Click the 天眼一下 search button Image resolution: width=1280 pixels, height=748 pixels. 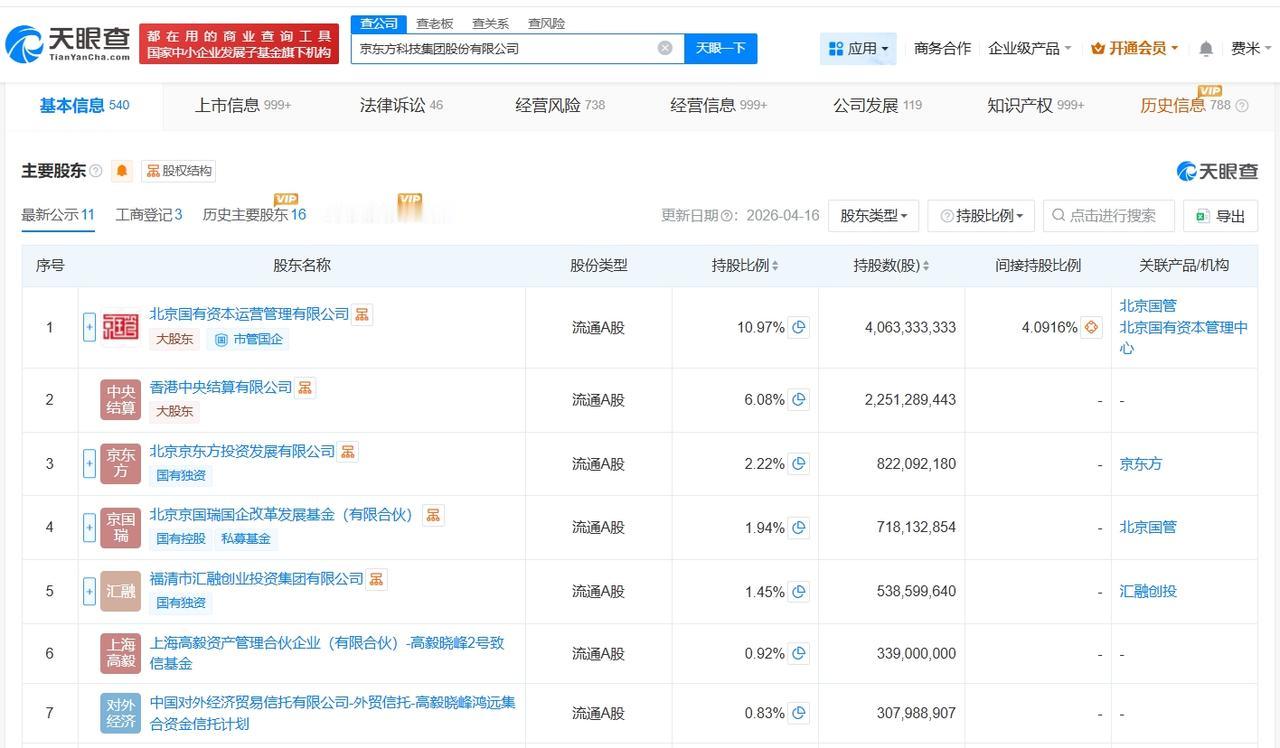(x=720, y=48)
